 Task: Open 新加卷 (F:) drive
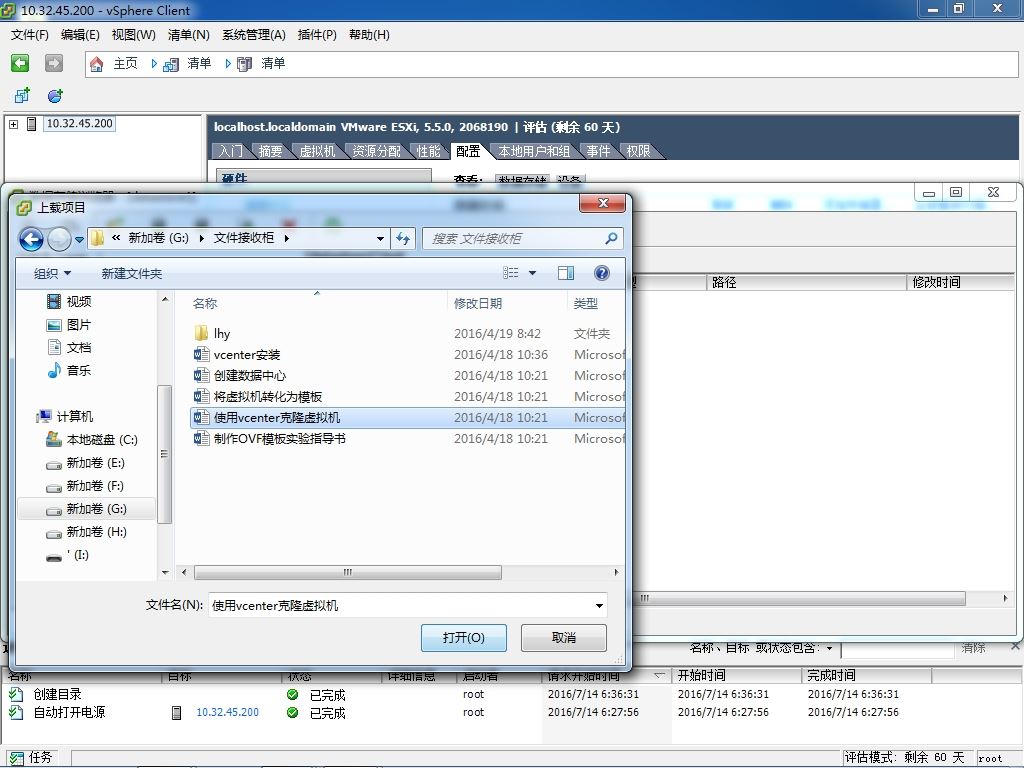pyautogui.click(x=85, y=486)
